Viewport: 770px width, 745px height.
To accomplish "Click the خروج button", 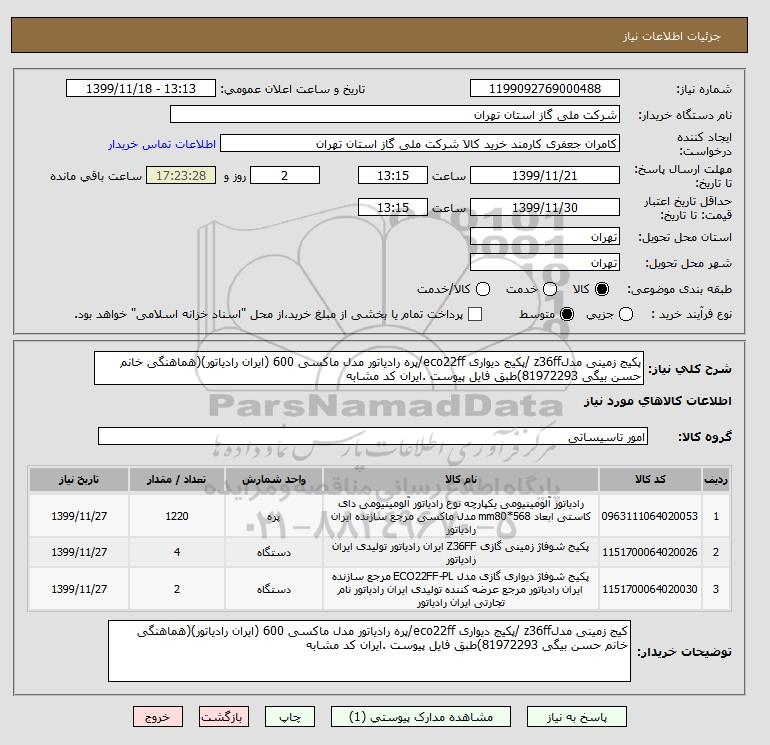I will 158,717.
